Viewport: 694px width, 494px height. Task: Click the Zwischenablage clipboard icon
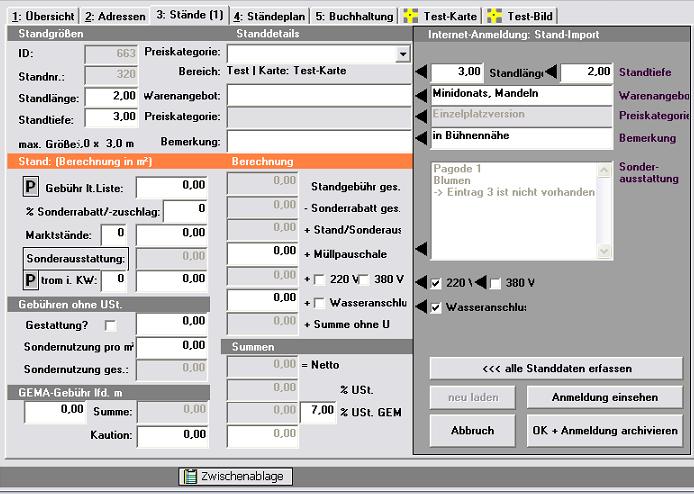(190, 476)
